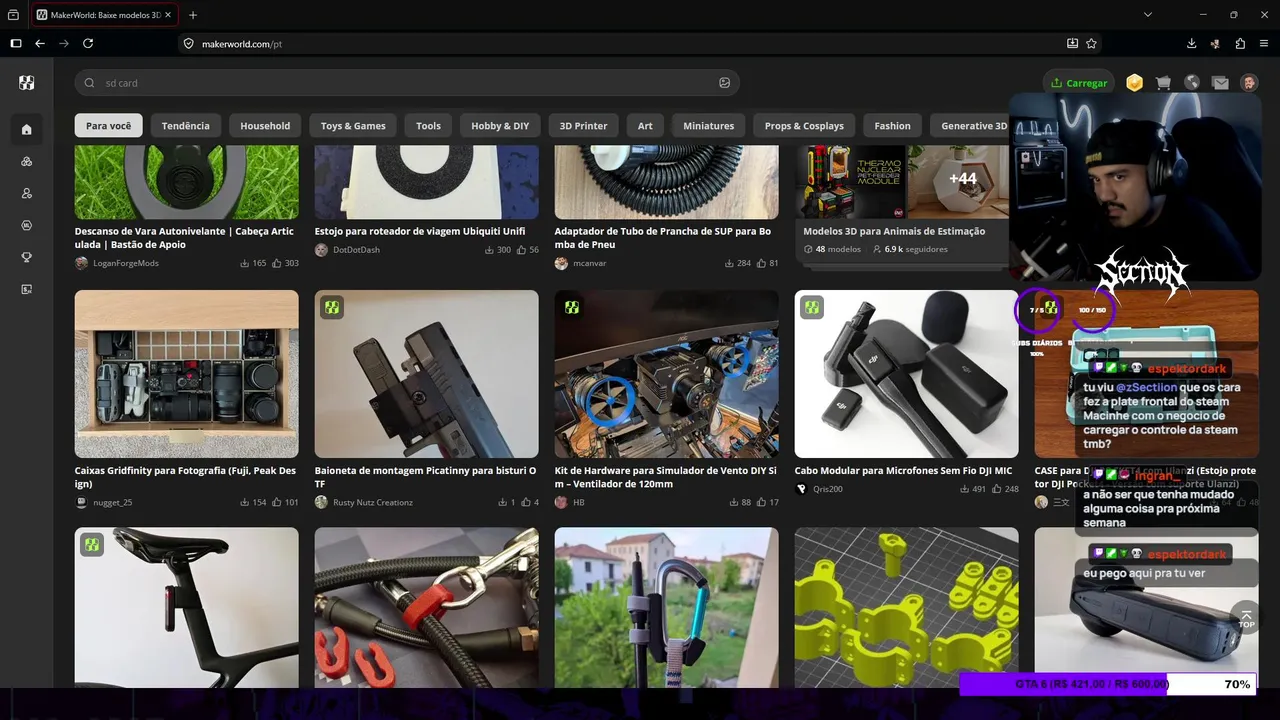Open the three-circles models icon in sidebar

[26, 161]
